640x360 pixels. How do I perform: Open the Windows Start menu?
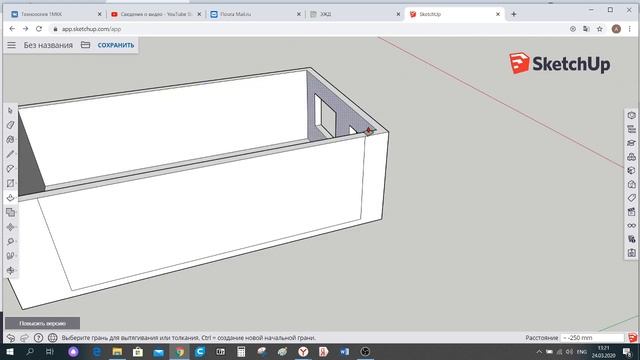10,351
